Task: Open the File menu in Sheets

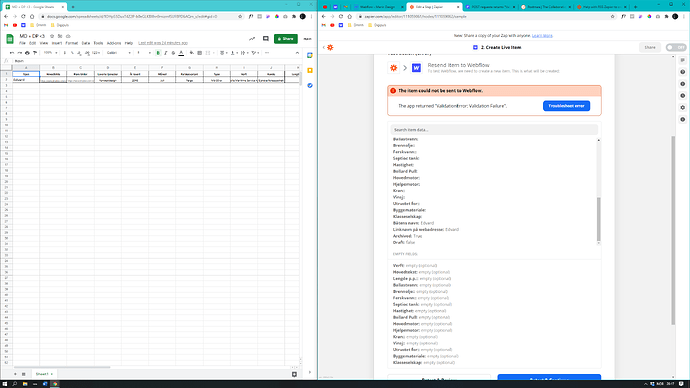Action: point(22,43)
